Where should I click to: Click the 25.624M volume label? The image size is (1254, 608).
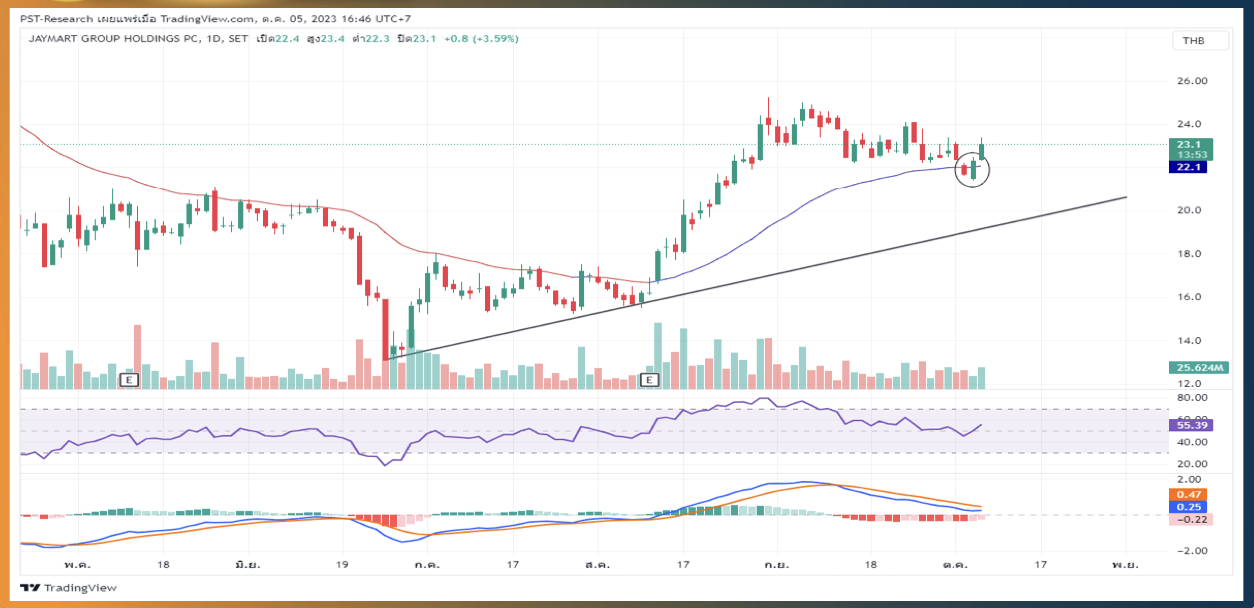click(1200, 367)
